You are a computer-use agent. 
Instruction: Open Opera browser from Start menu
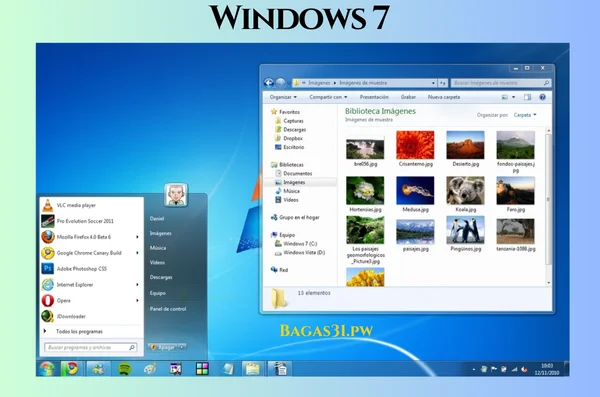point(91,301)
